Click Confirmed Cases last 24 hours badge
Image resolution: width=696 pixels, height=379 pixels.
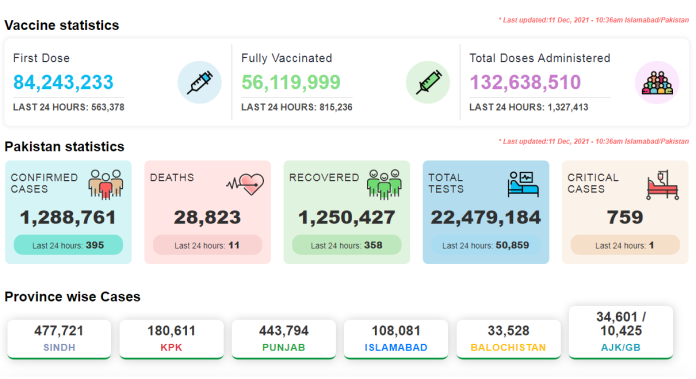(68, 245)
